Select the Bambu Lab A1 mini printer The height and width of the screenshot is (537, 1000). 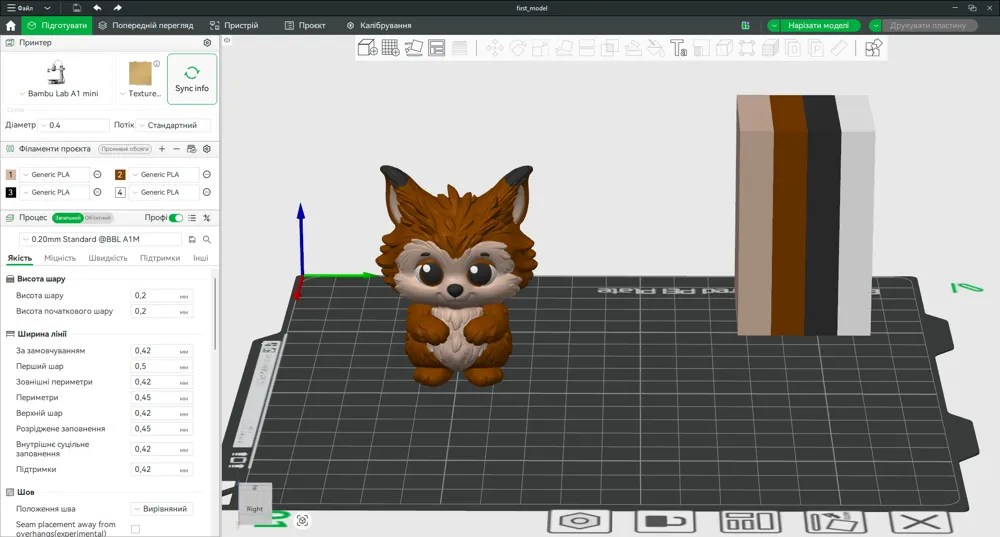58,79
